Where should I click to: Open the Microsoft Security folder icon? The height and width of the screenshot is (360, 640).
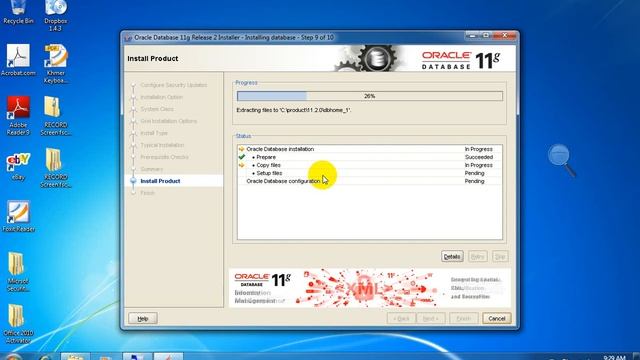click(x=18, y=272)
